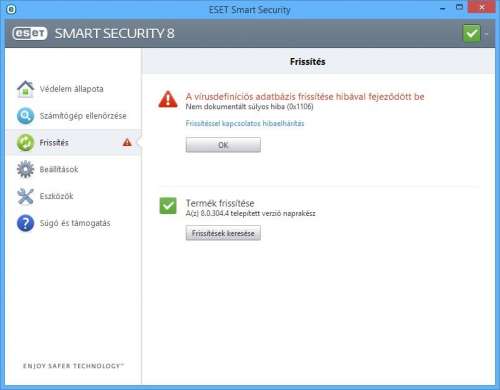
Task: Expand dropdown arrow next to header checkmark
Action: click(486, 34)
